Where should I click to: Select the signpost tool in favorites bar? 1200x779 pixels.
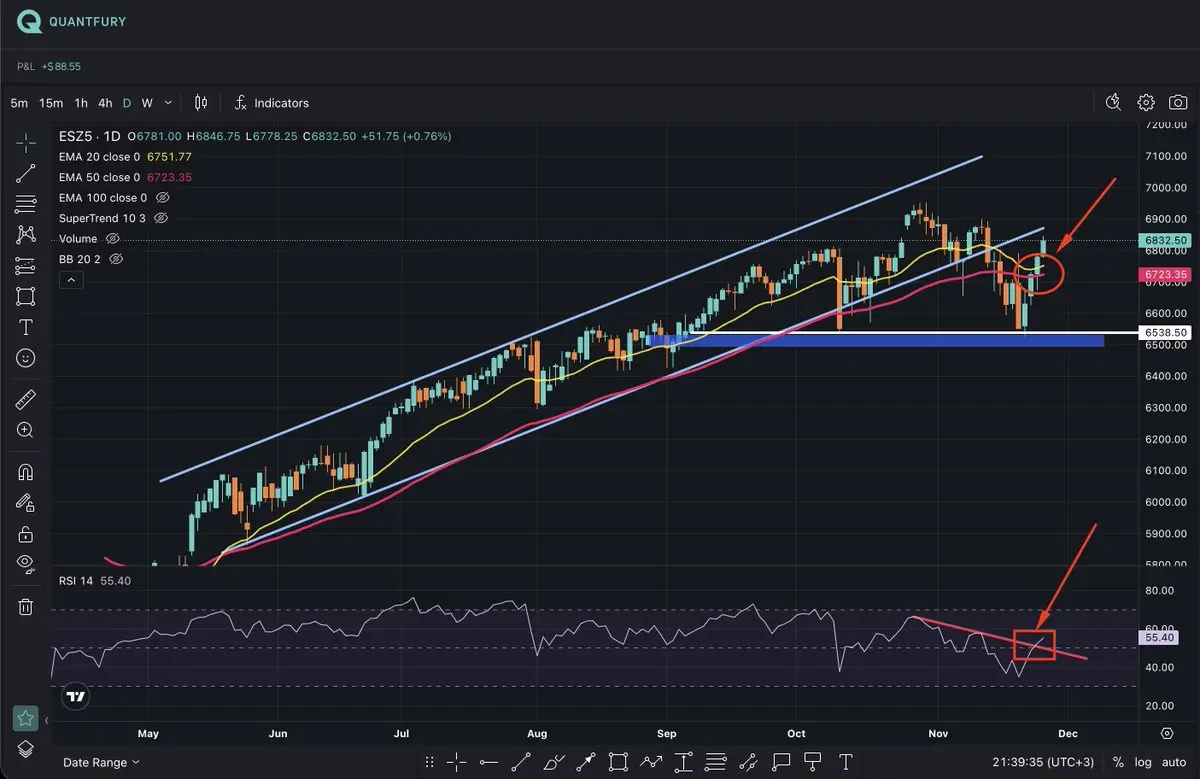813,761
